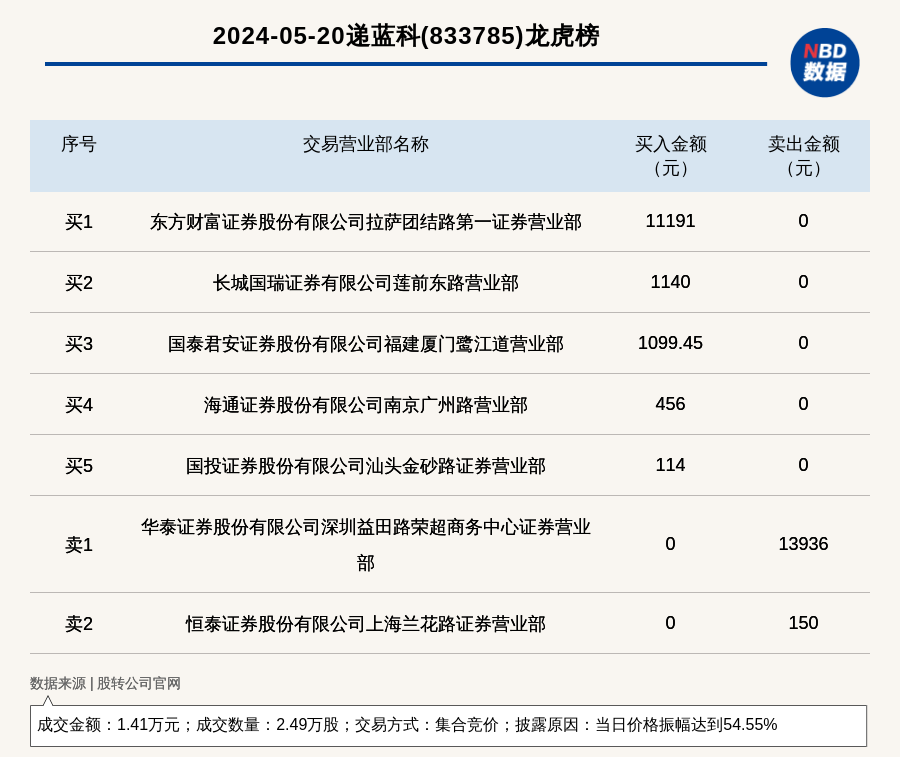Viewport: 900px width, 757px height.
Task: Select buy amount 0 in 卖2 row
Action: (x=670, y=623)
